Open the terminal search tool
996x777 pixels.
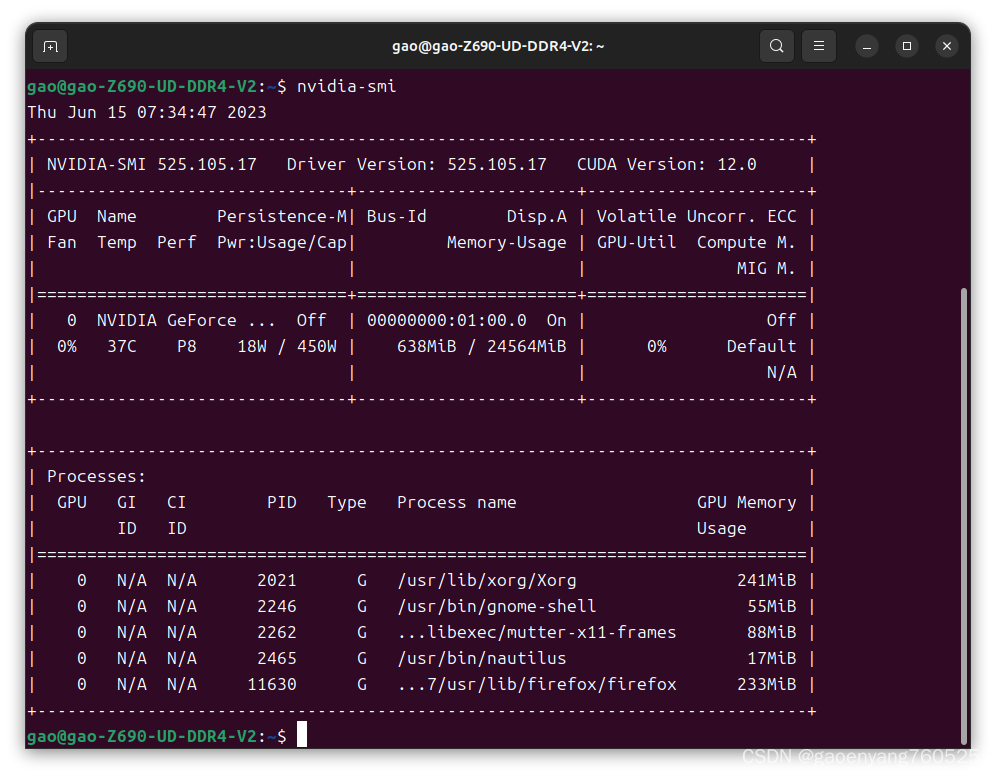tap(776, 46)
